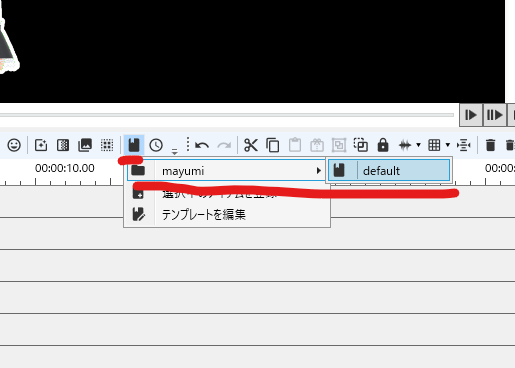Screen dimensions: 515x368
Task: Open dropdown arrow next to grid icon
Action: point(448,145)
